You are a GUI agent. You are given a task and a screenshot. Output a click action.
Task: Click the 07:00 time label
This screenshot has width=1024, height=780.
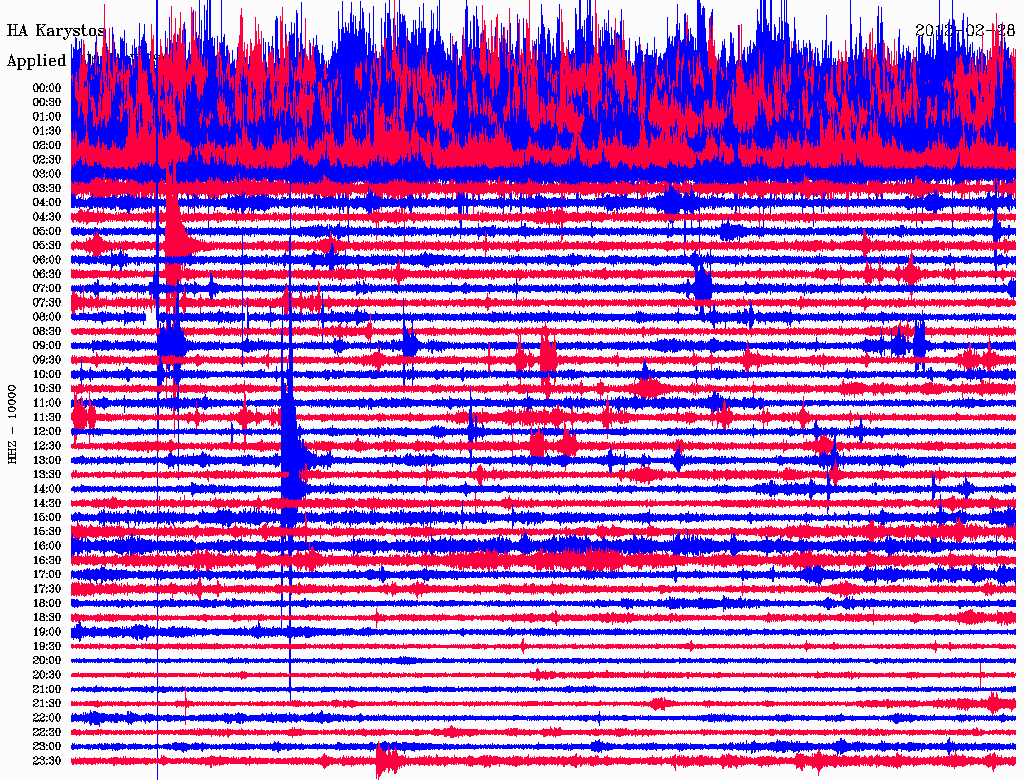pyautogui.click(x=47, y=289)
